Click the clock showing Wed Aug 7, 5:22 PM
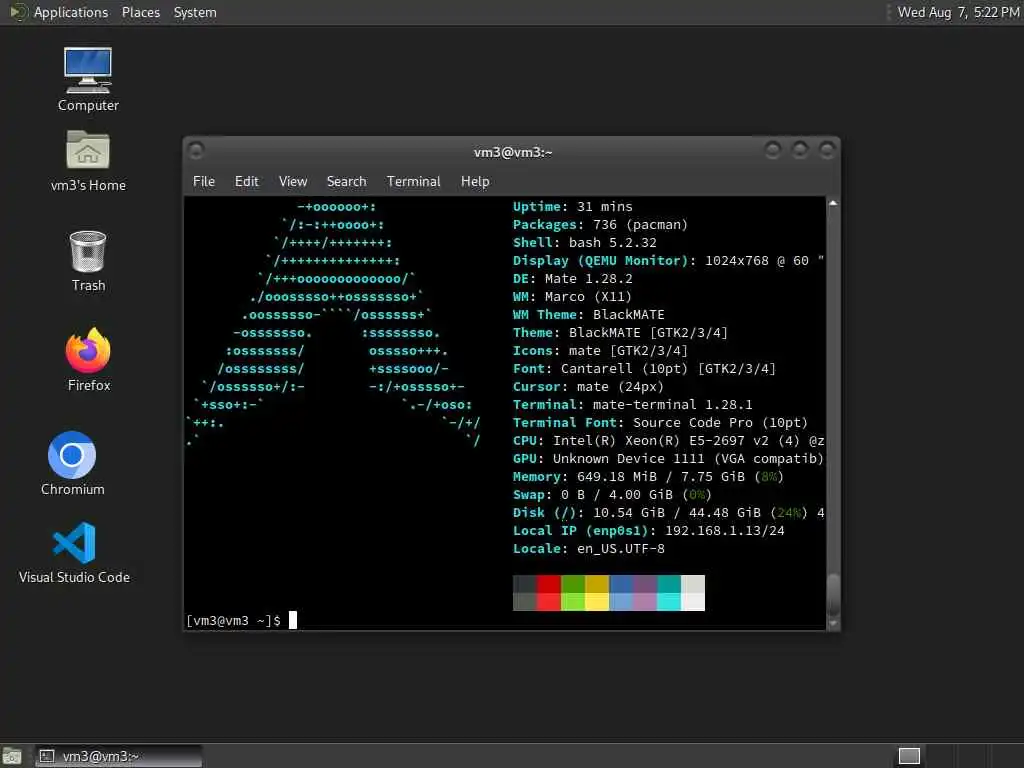1024x768 pixels. [958, 12]
